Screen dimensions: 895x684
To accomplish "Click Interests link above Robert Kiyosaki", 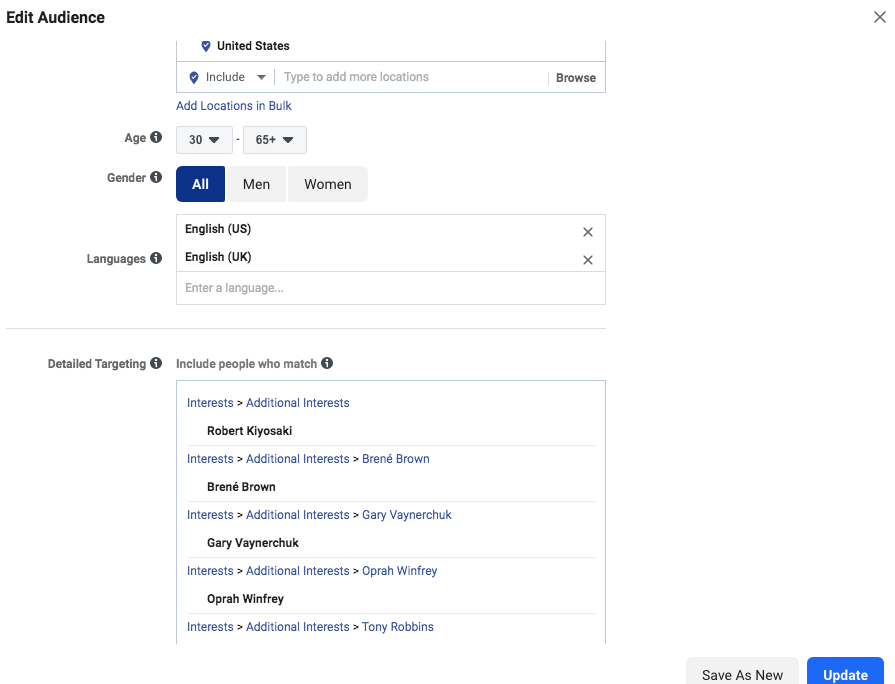I will coord(210,403).
